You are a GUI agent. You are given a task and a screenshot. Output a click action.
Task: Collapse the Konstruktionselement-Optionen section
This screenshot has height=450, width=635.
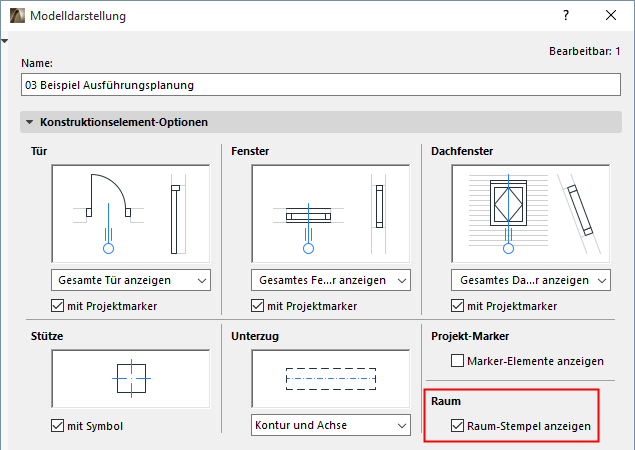(x=30, y=122)
